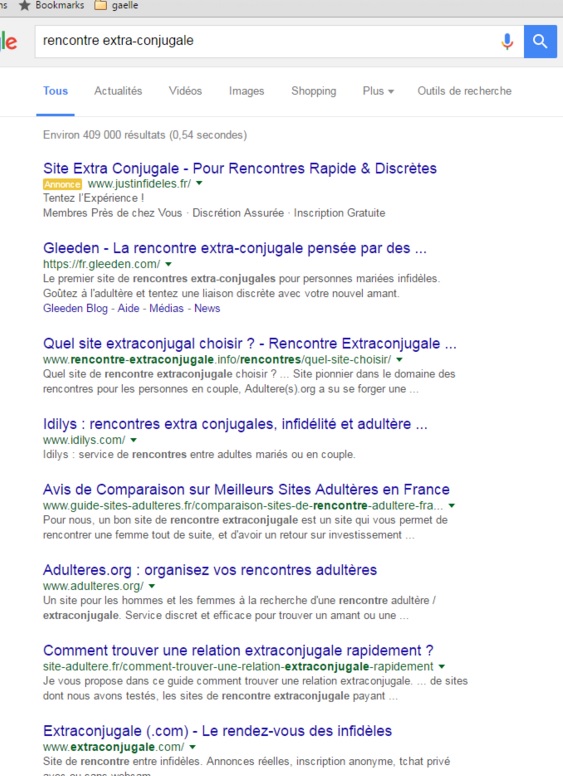This screenshot has width=563, height=776.
Task: Switch to the Actualités tab
Action: point(118,91)
